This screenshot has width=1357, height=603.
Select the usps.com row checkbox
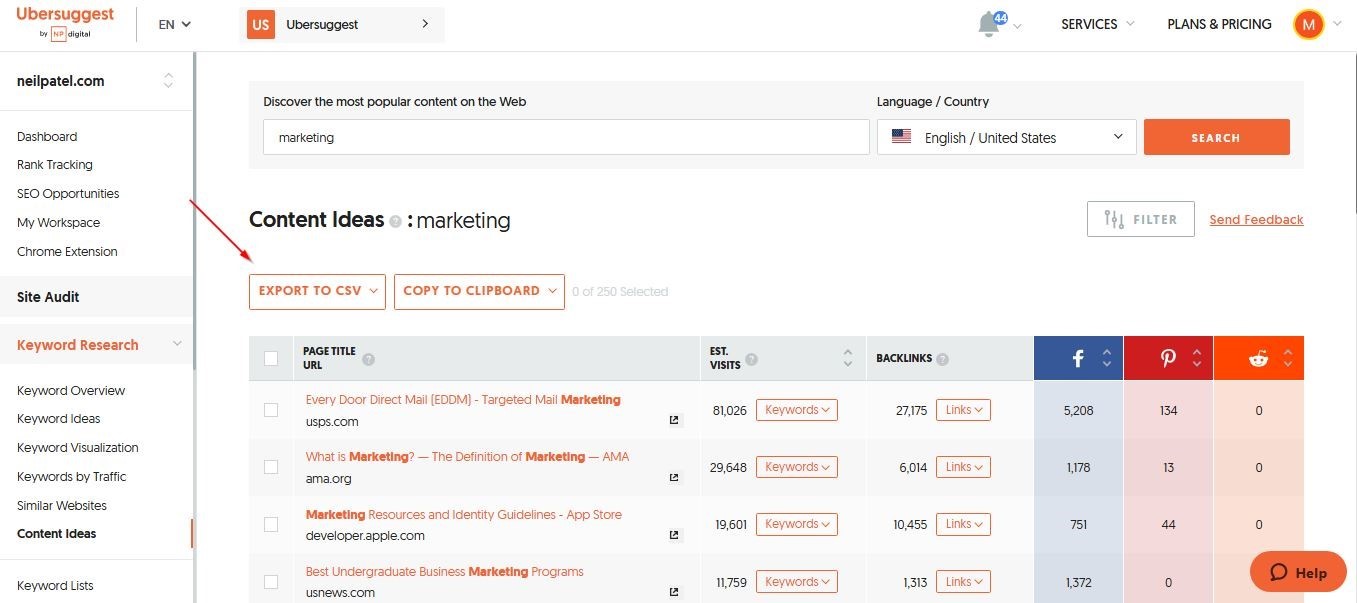coord(271,410)
